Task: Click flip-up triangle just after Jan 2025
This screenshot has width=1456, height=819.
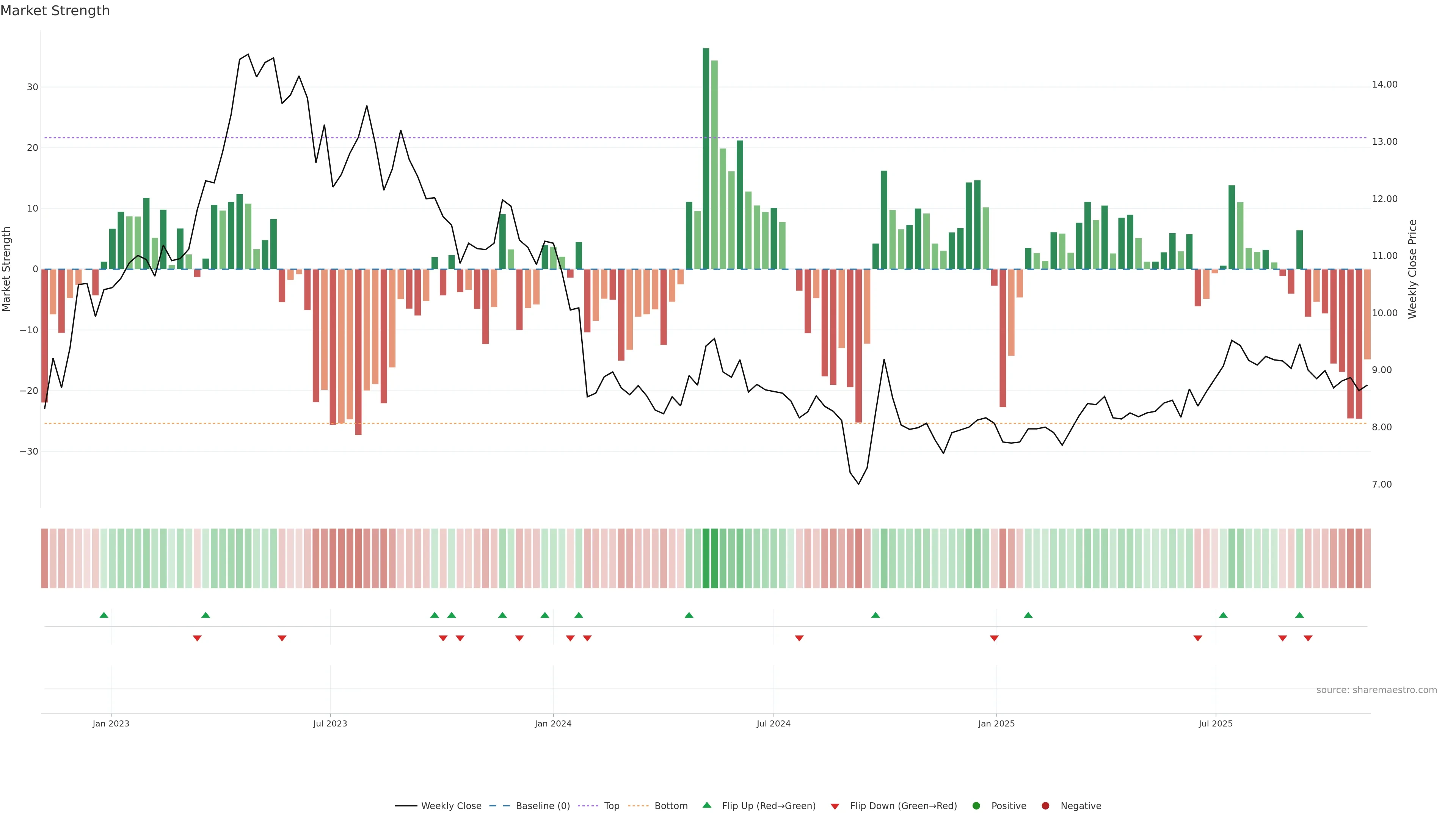Action: coord(1028,615)
